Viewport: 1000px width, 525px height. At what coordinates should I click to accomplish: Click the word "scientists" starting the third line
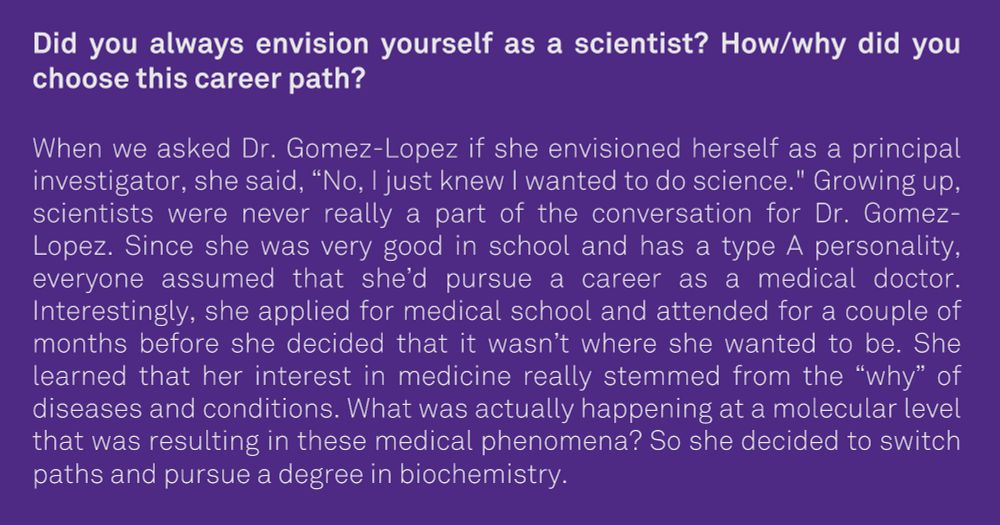[93, 214]
